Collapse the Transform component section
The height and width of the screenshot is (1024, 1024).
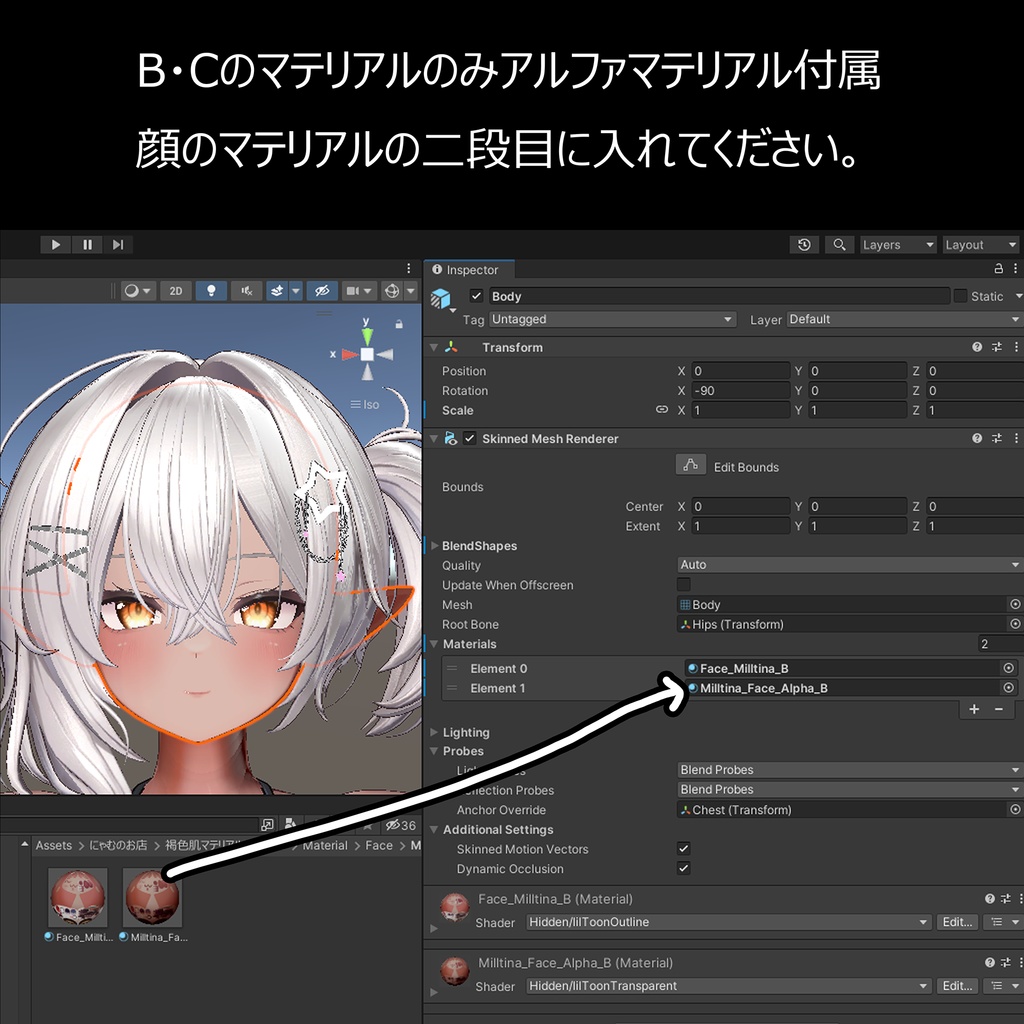coord(433,347)
